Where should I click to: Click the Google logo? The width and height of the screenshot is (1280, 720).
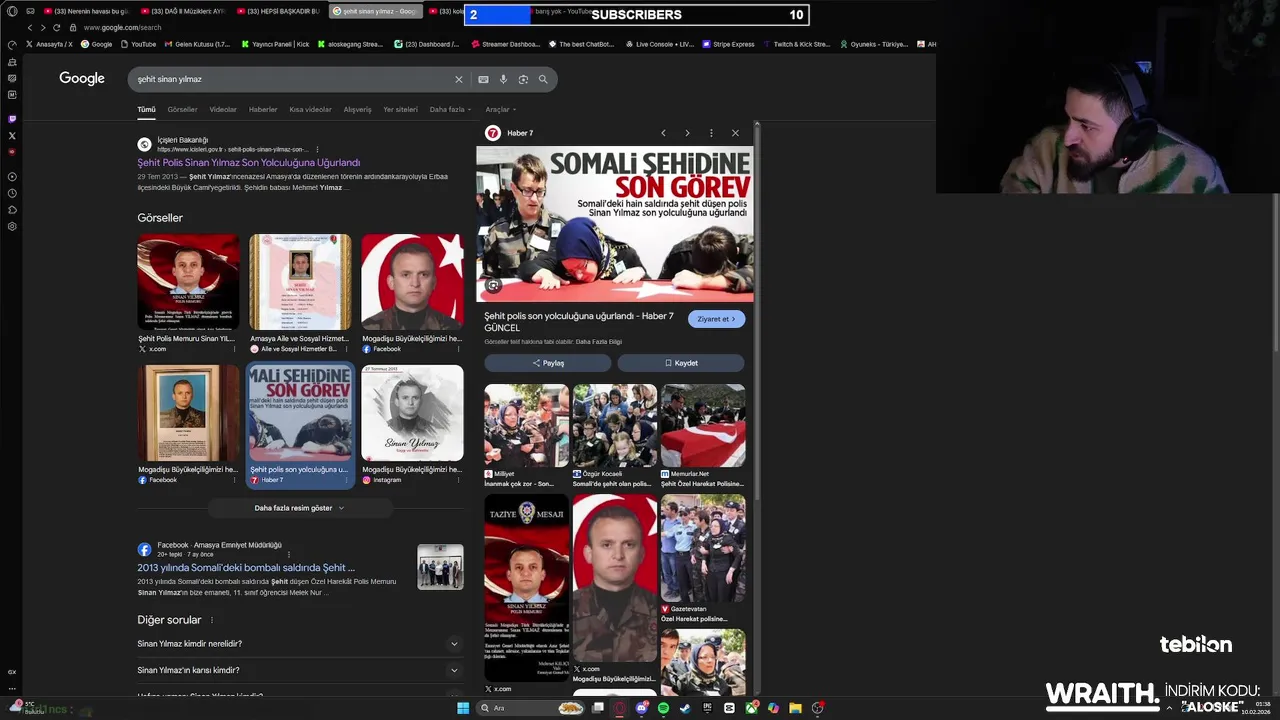point(82,79)
